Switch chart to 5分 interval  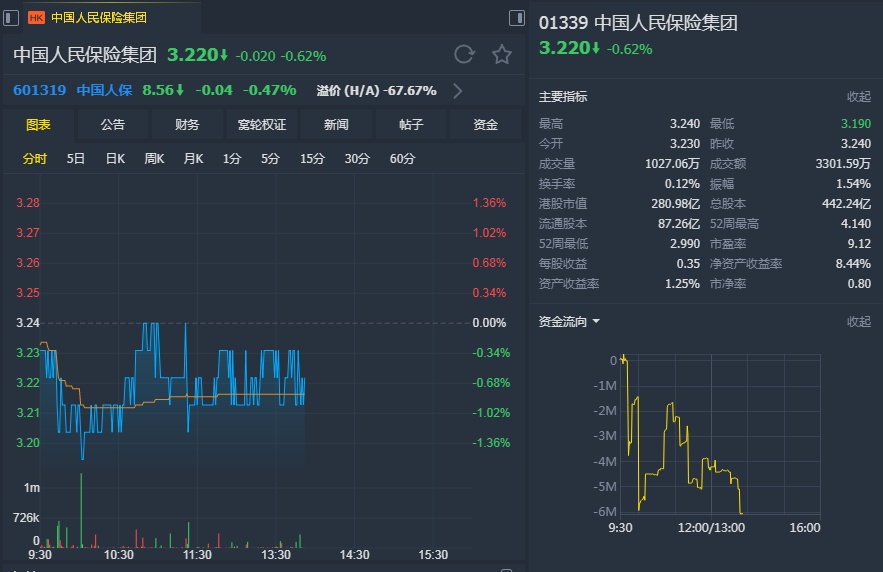point(270,159)
